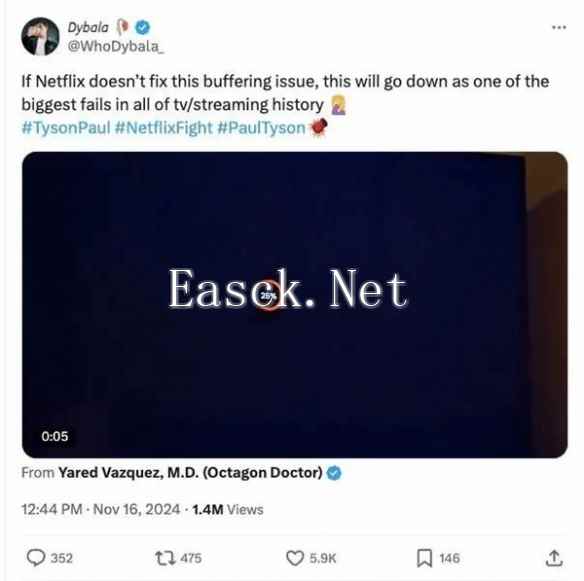Visit the @WhoDybala_ handle
584x581 pixels.
click(x=115, y=47)
